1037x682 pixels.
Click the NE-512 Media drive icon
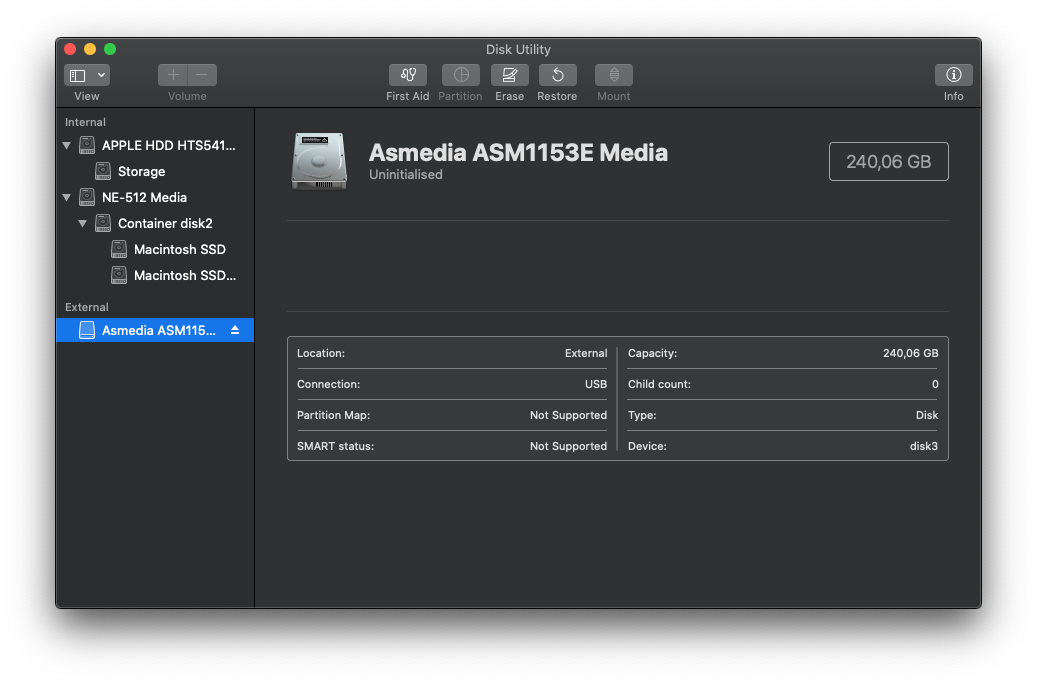point(87,197)
